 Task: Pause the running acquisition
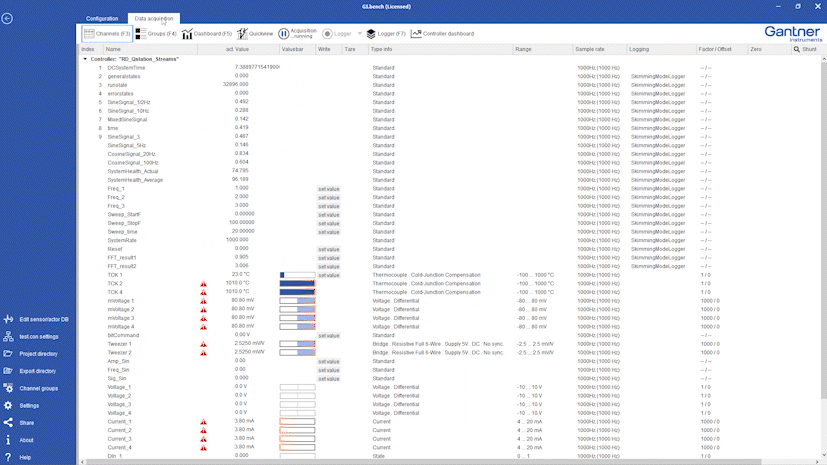[x=284, y=34]
